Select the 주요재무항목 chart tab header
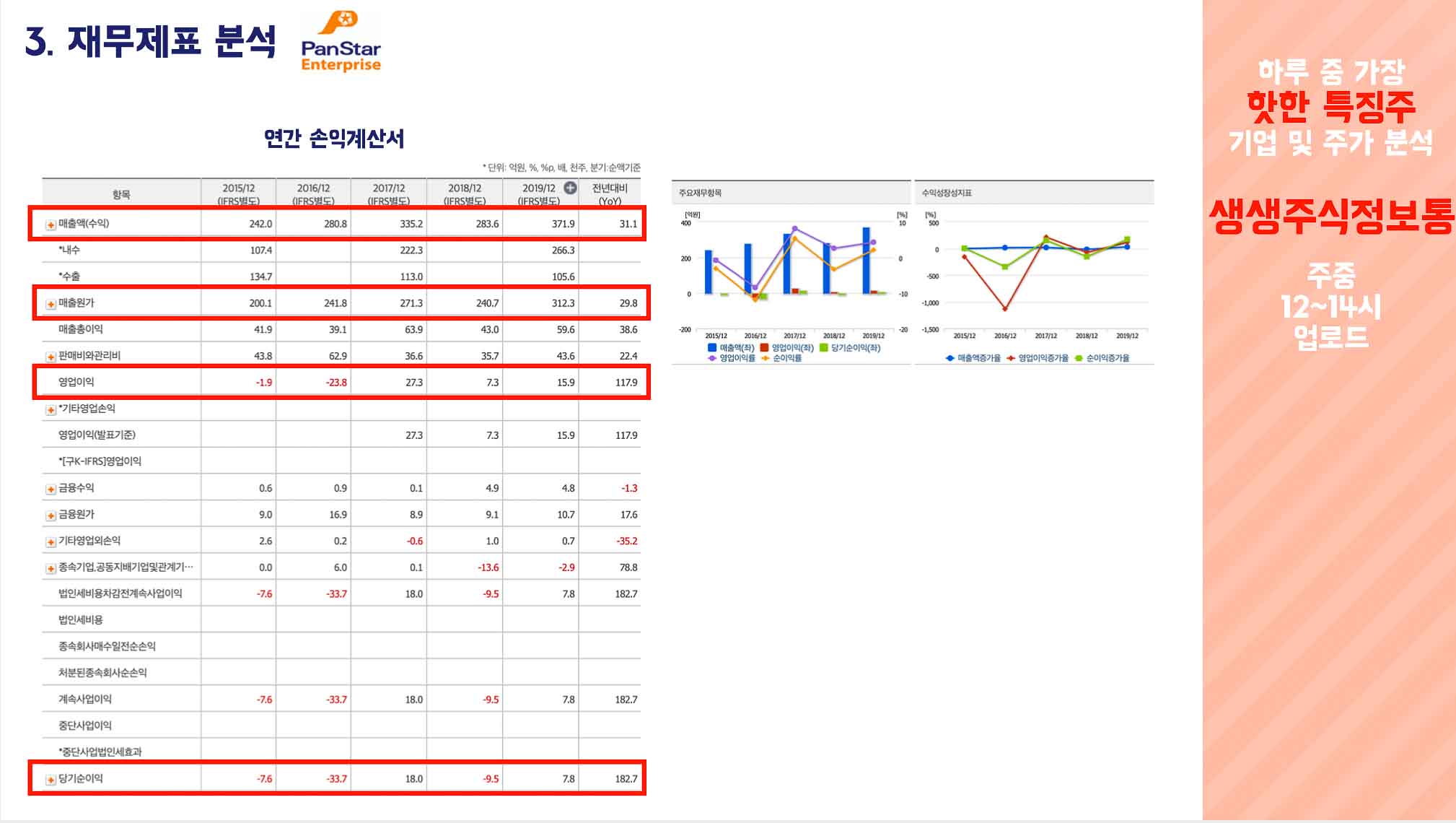This screenshot has height=823, width=1456. pyautogui.click(x=700, y=193)
